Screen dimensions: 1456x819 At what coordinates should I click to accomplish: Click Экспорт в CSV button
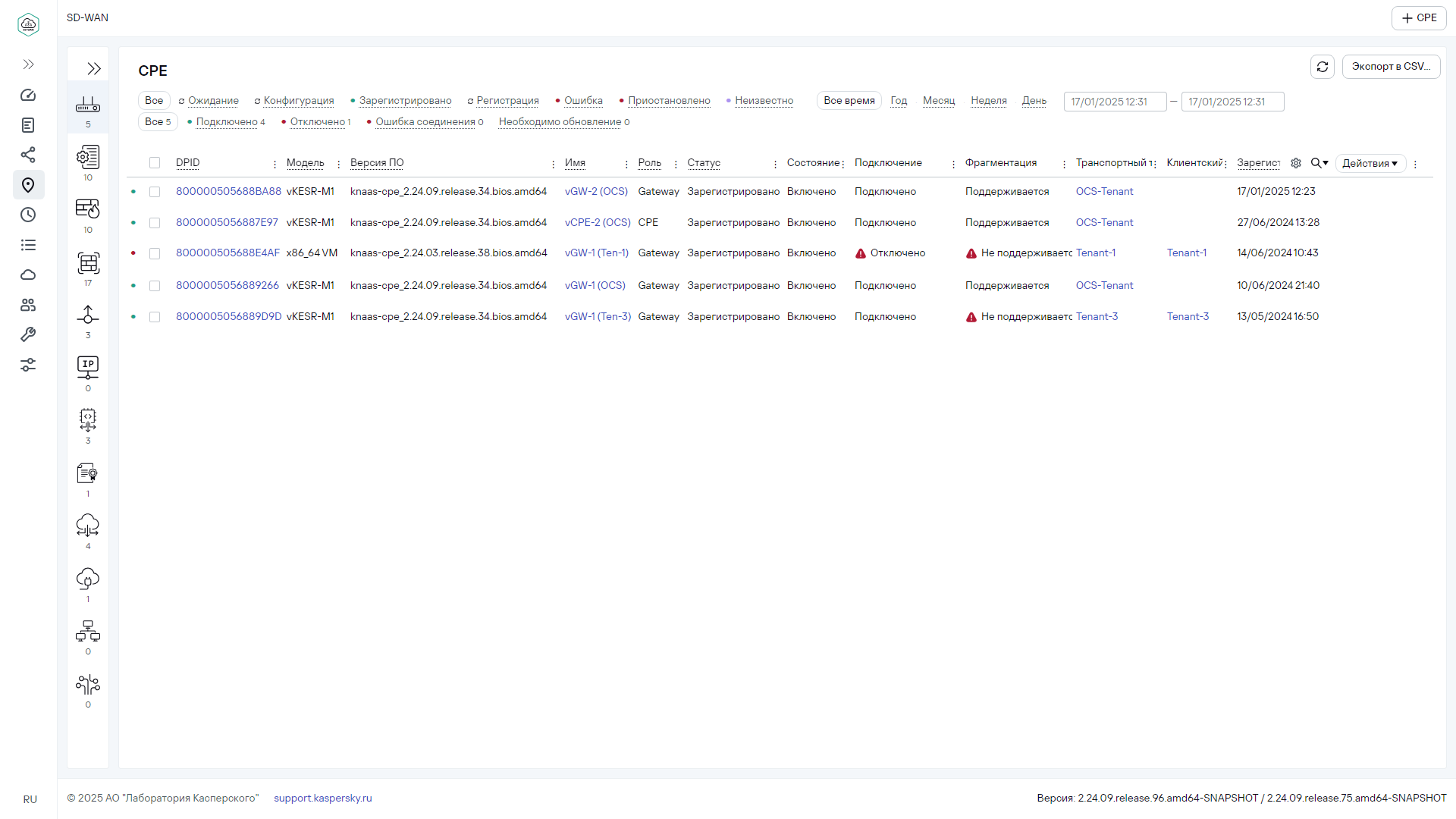coord(1391,67)
